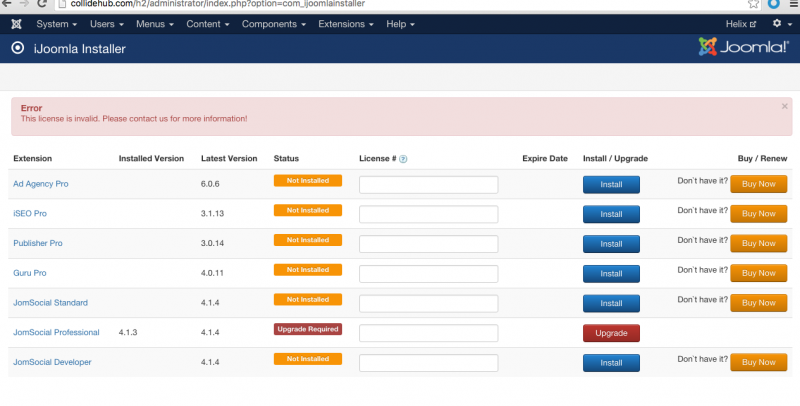Focus the JomSocial Professional license field
Screen dimensions: 800x406
pos(429,333)
